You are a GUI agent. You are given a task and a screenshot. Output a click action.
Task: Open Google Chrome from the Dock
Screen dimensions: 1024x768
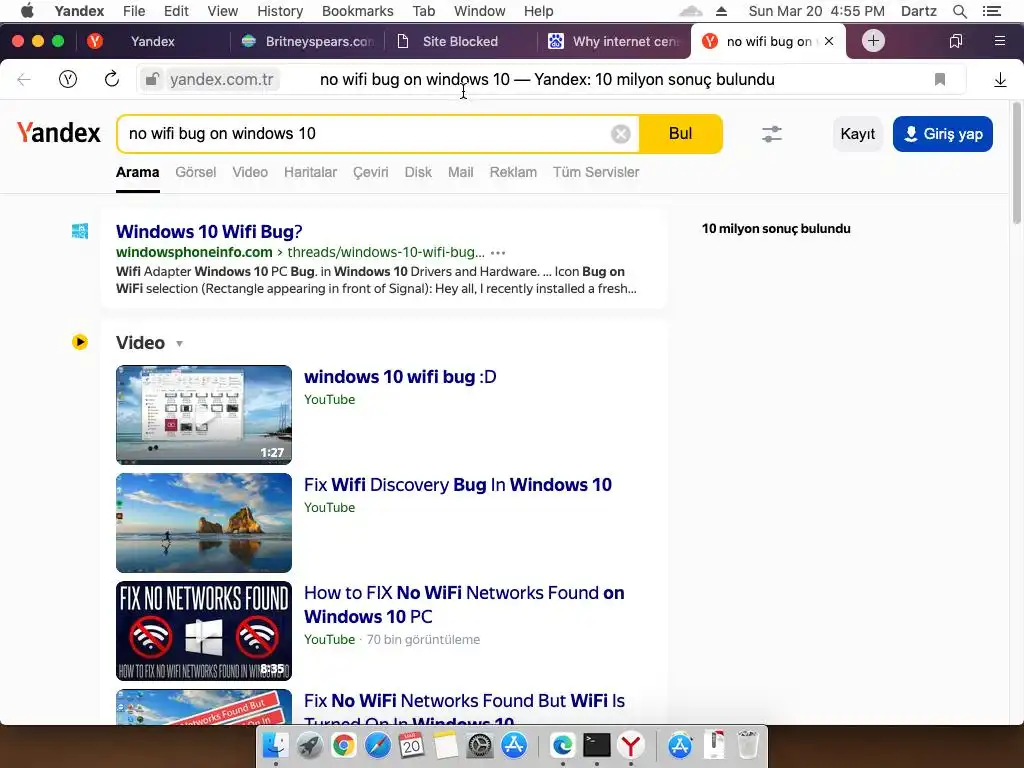pos(344,745)
